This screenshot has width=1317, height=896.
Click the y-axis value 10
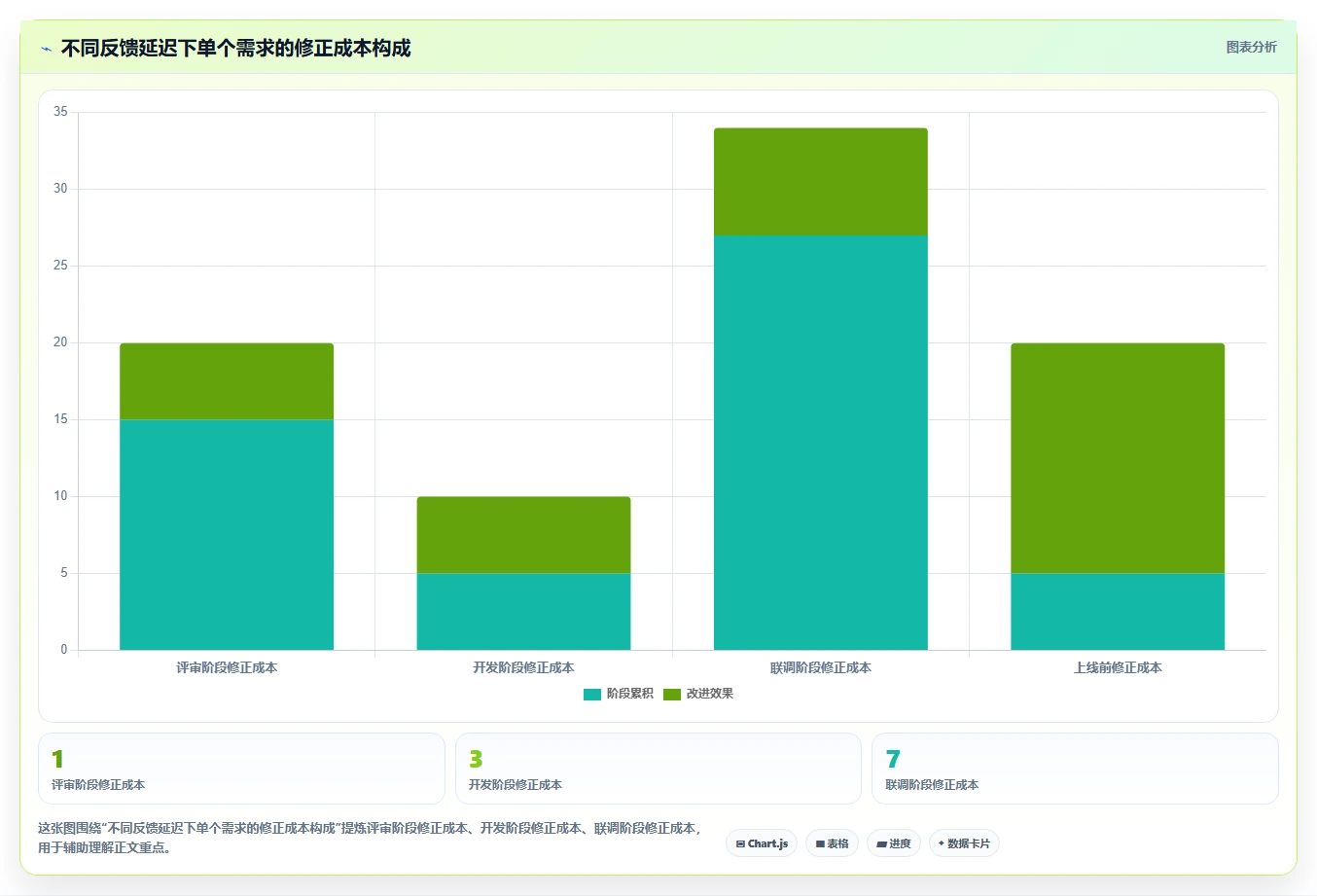point(60,496)
